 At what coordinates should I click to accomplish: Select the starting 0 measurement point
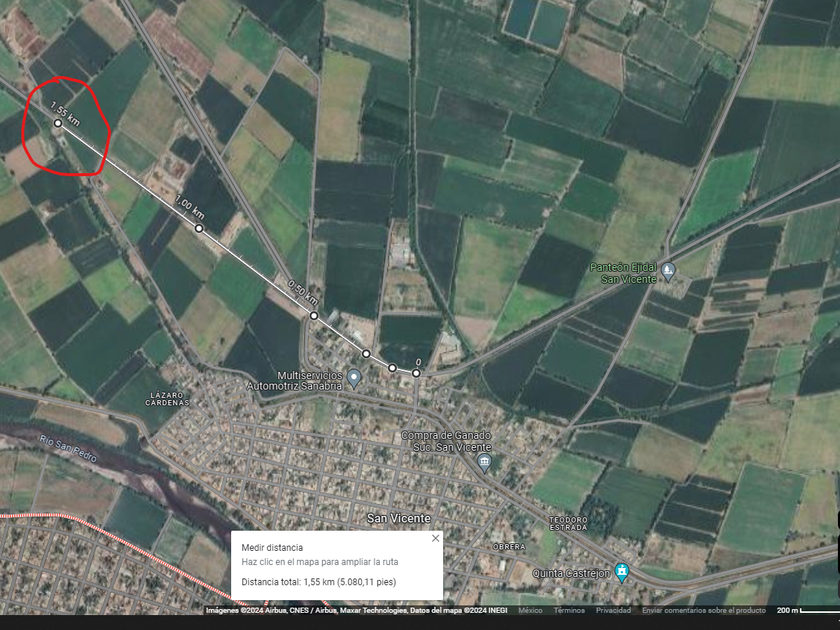(x=416, y=373)
